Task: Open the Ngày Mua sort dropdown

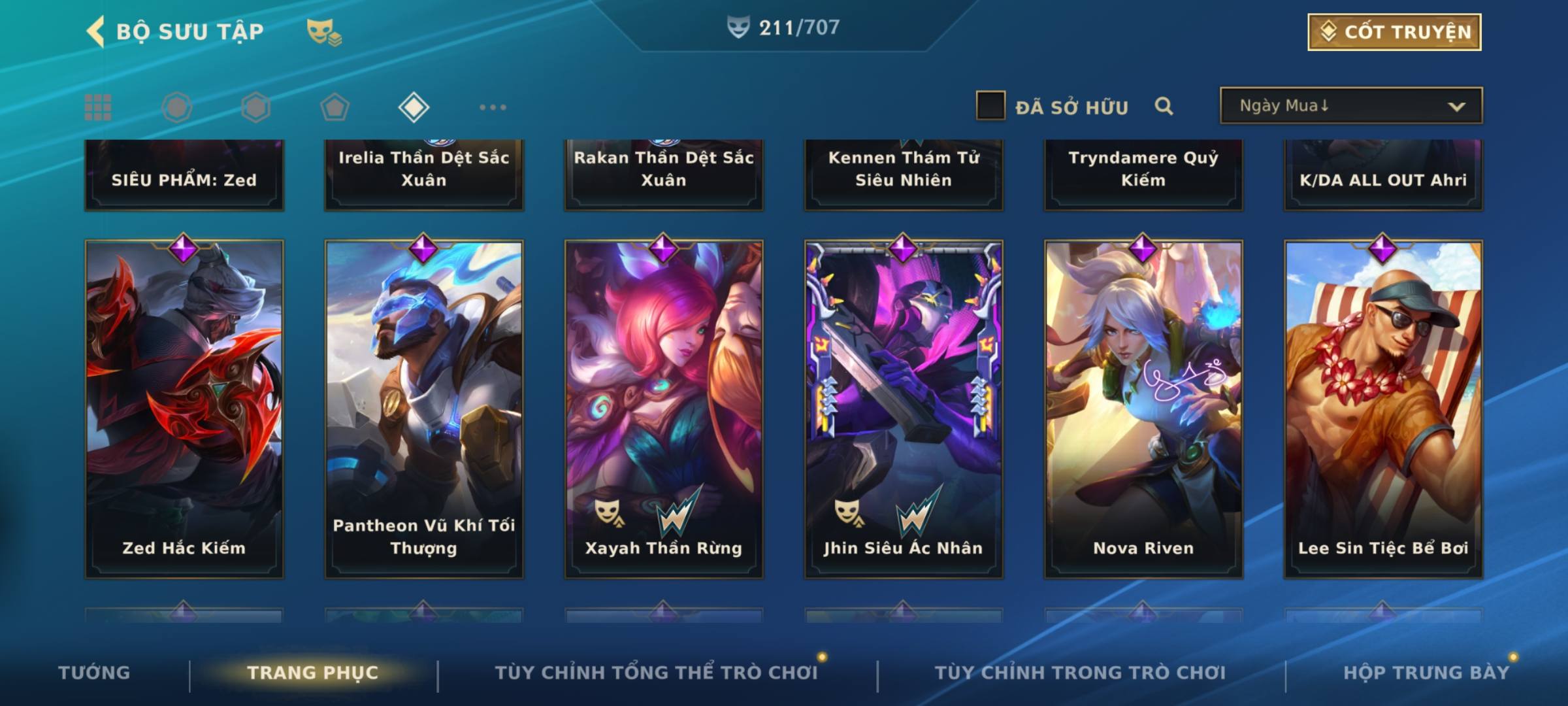Action: (1351, 105)
